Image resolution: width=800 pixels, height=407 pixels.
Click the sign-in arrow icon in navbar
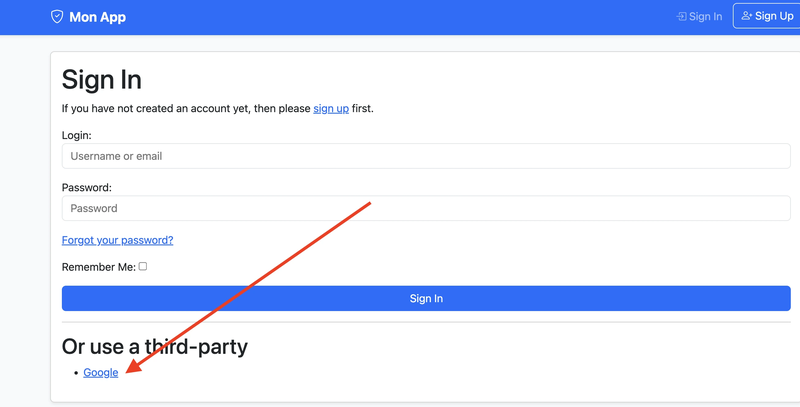(682, 16)
